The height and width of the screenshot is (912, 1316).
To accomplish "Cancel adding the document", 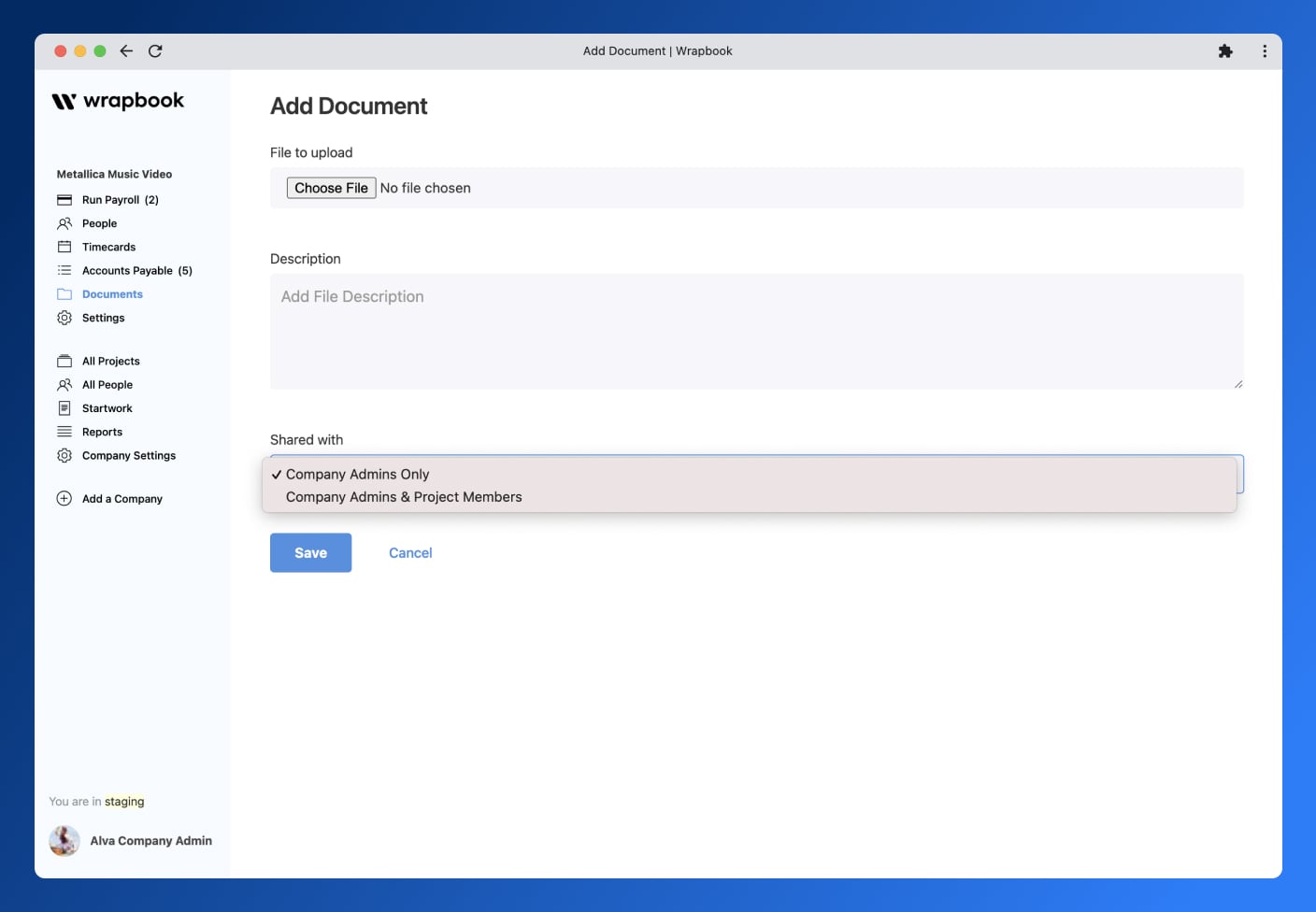I will point(409,552).
